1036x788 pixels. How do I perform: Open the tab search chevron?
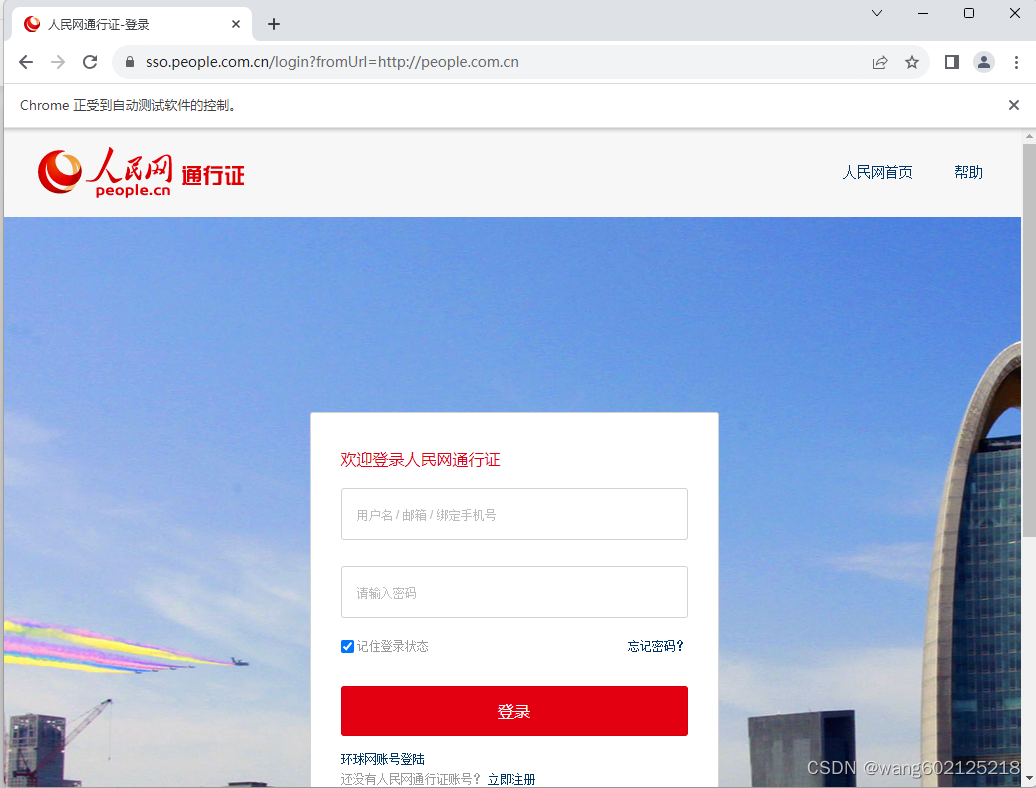pyautogui.click(x=877, y=13)
